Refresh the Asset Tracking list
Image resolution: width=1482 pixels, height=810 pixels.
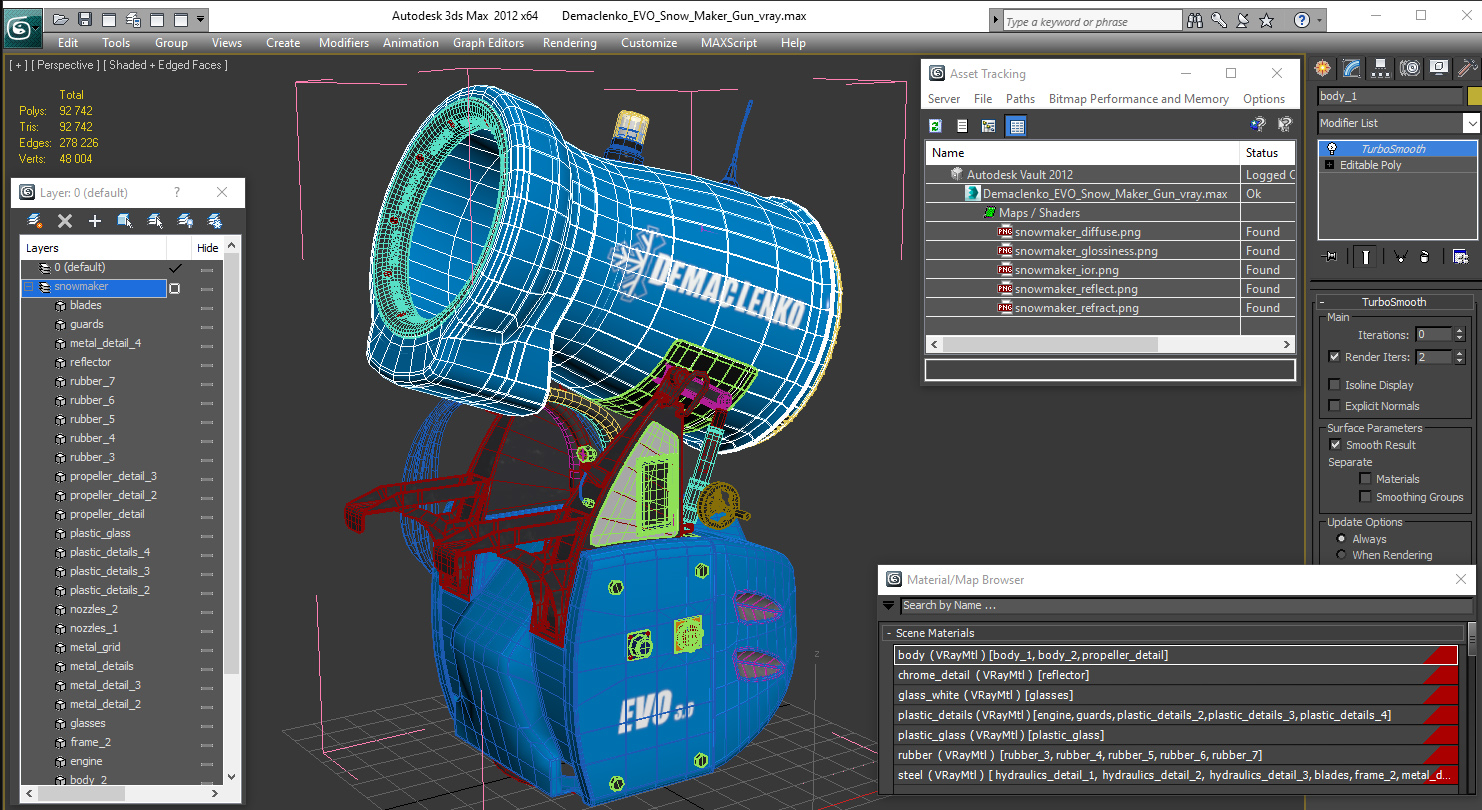point(935,126)
